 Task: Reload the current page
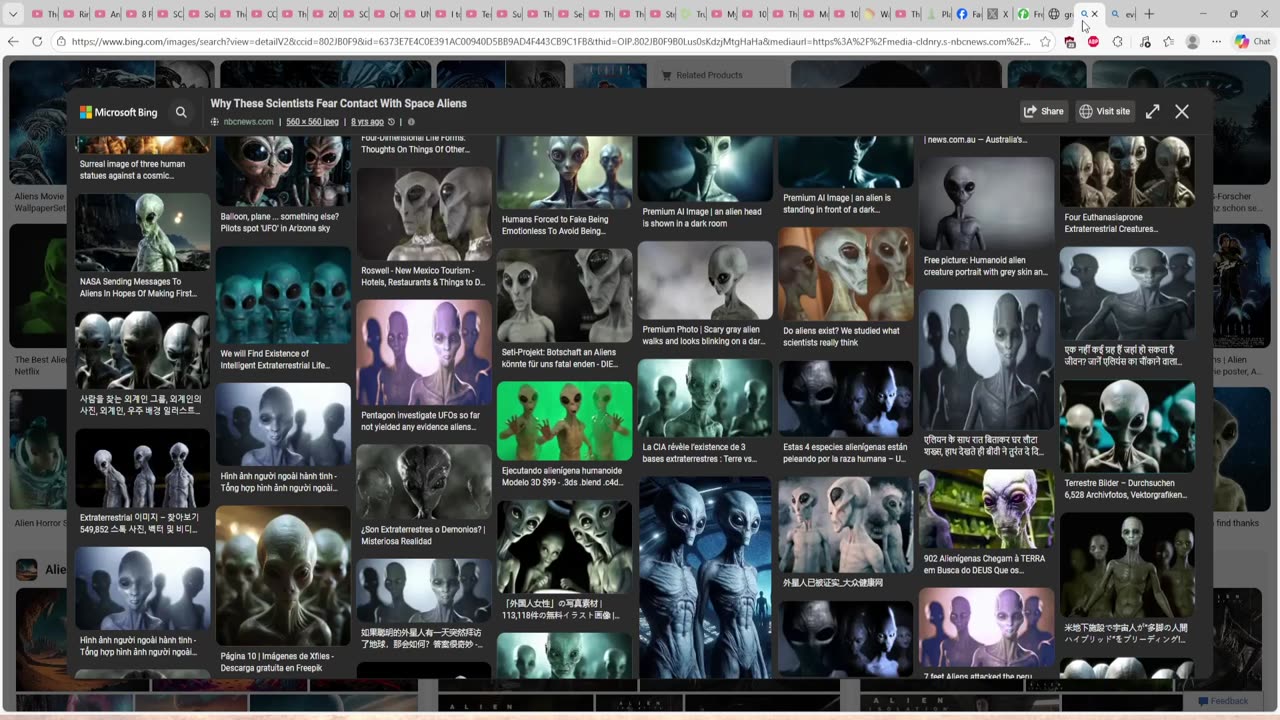[37, 42]
